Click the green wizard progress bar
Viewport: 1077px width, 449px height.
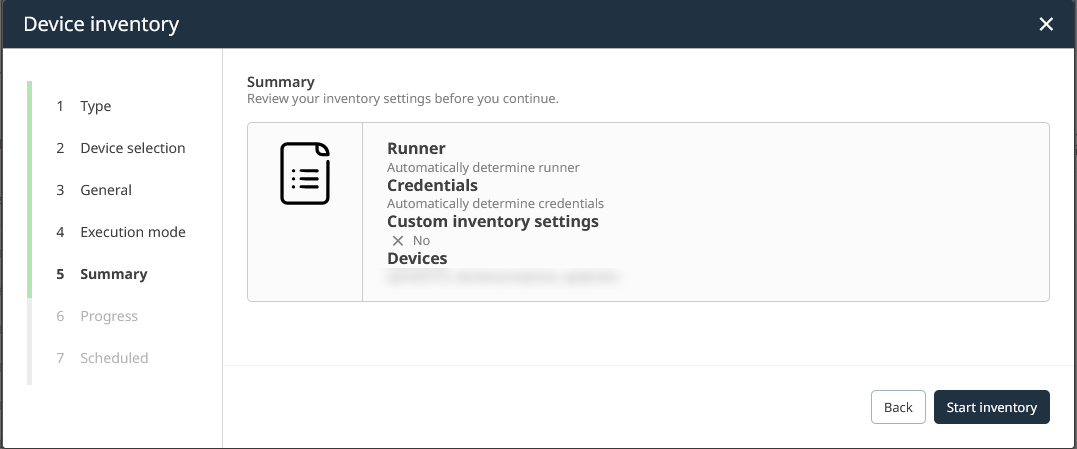tap(30, 190)
